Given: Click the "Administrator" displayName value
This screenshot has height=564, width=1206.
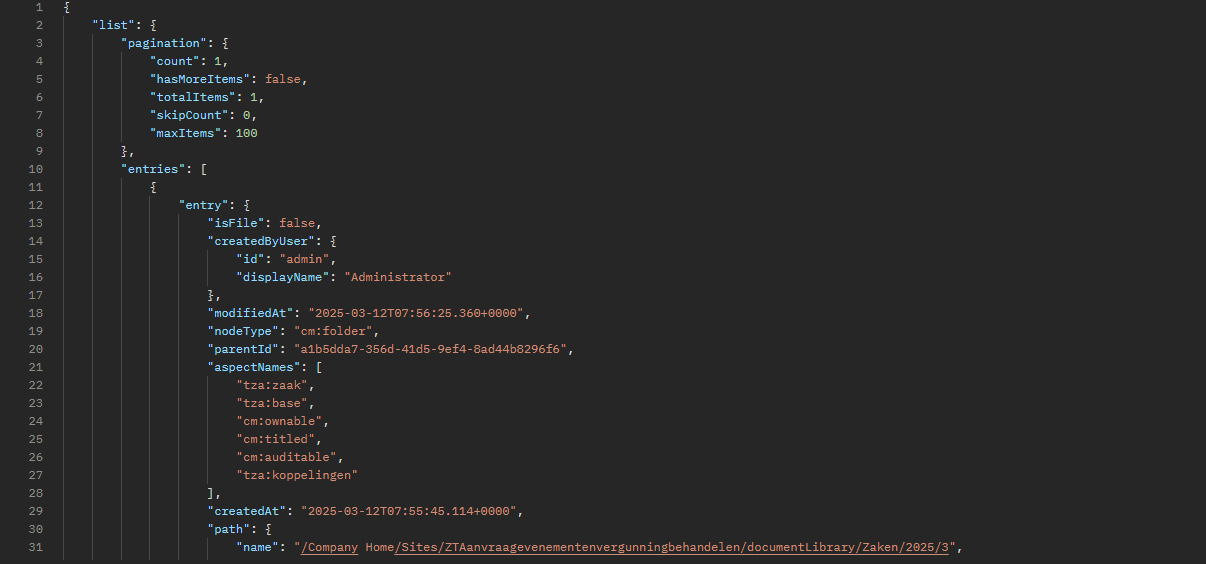Looking at the screenshot, I should [398, 277].
